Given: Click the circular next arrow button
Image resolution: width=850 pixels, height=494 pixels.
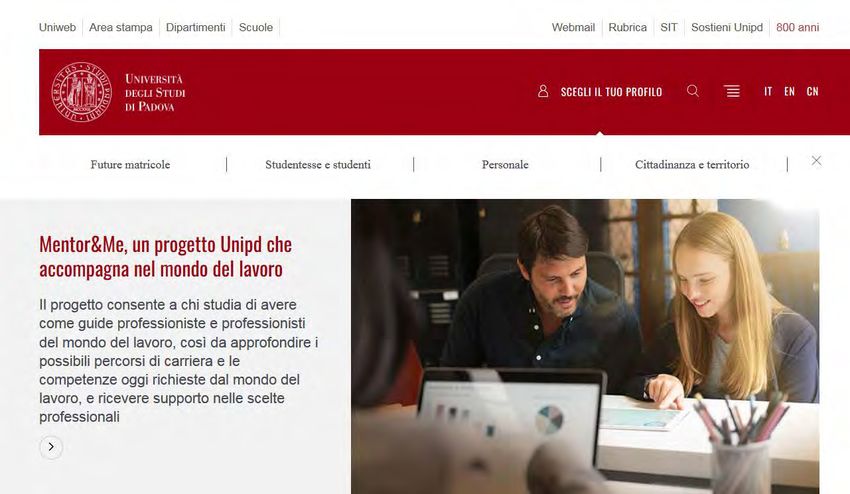Looking at the screenshot, I should 51,447.
